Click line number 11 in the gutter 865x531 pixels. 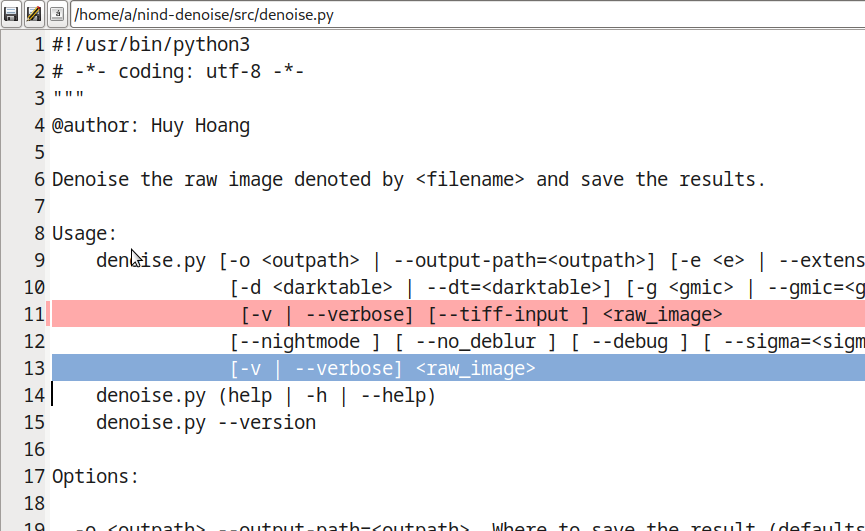coord(34,315)
